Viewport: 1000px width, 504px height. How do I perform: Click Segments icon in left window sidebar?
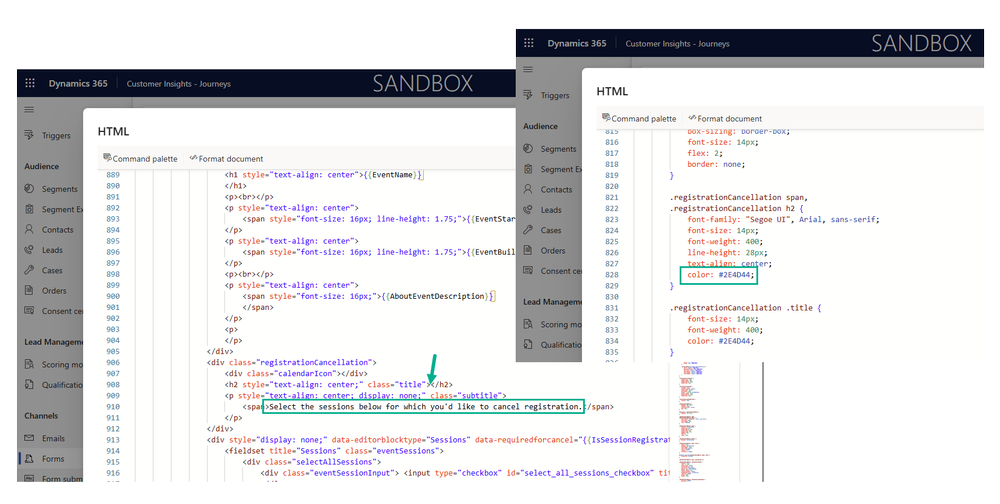click(x=29, y=189)
